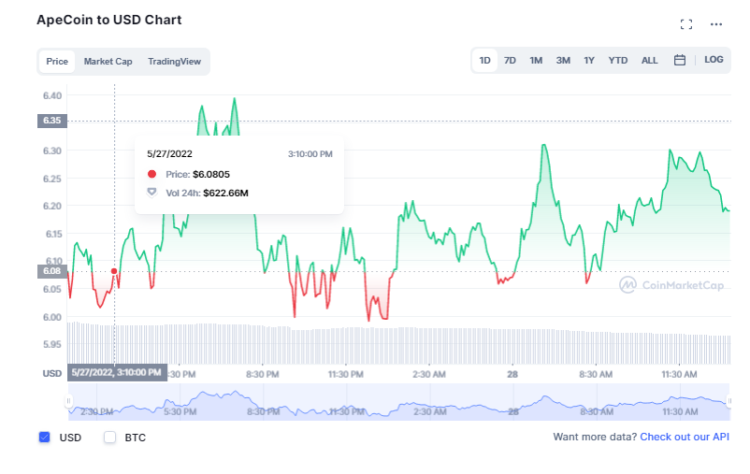The width and height of the screenshot is (750, 474).
Task: Click the 5.95 label on price axis
Action: pyautogui.click(x=52, y=344)
